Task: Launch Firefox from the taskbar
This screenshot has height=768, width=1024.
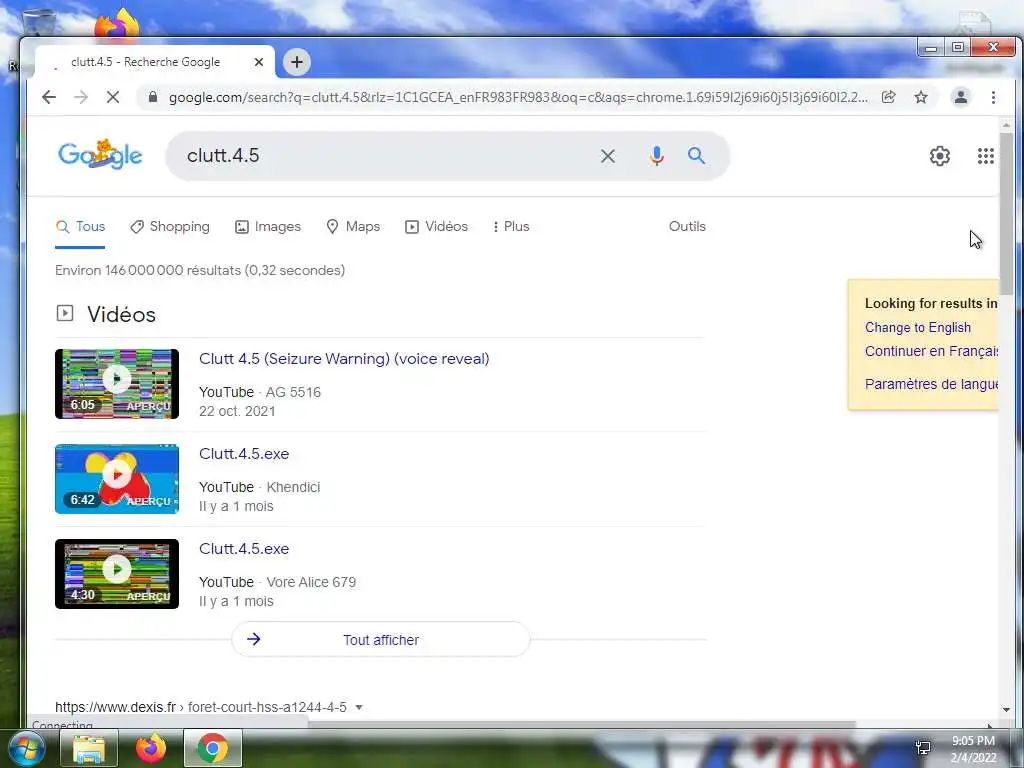Action: point(151,748)
